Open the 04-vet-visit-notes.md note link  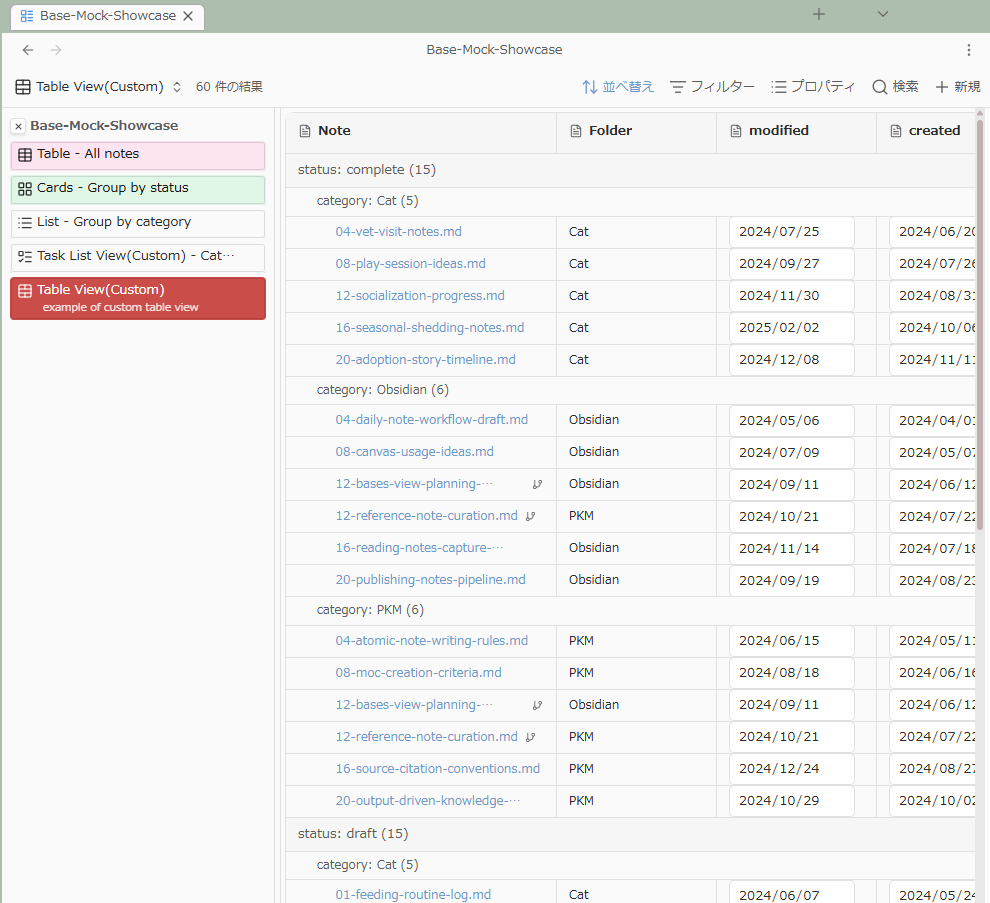[x=398, y=232]
